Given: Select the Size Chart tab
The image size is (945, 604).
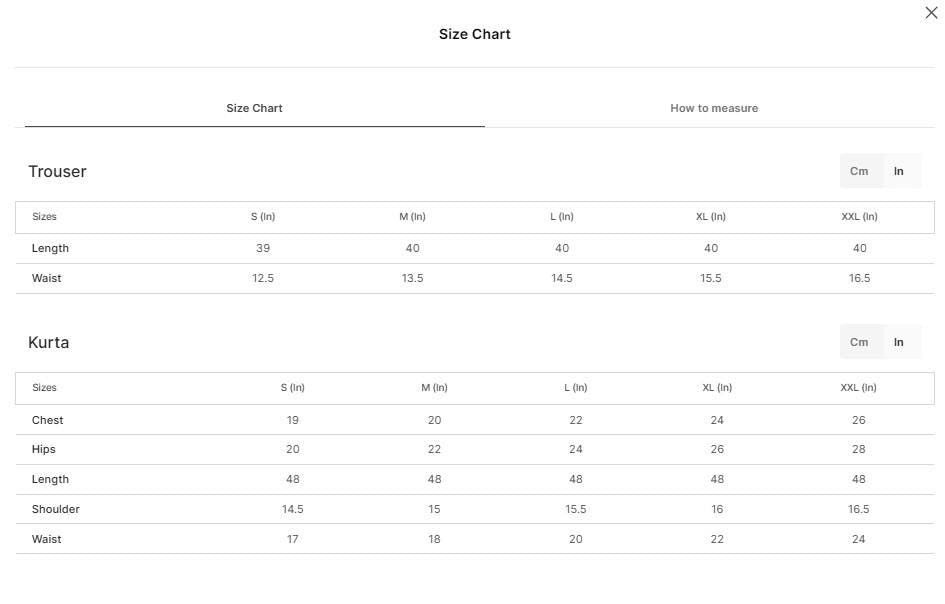Looking at the screenshot, I should coord(254,109).
